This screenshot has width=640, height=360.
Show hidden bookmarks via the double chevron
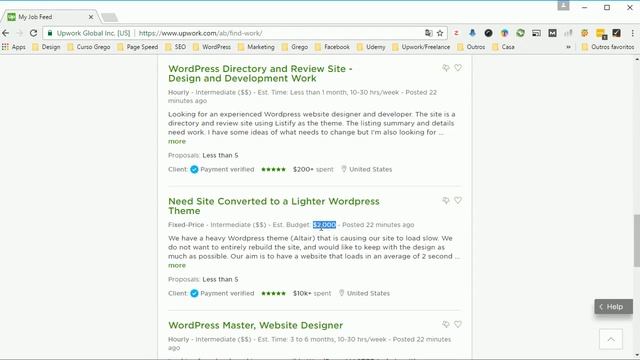[568, 47]
